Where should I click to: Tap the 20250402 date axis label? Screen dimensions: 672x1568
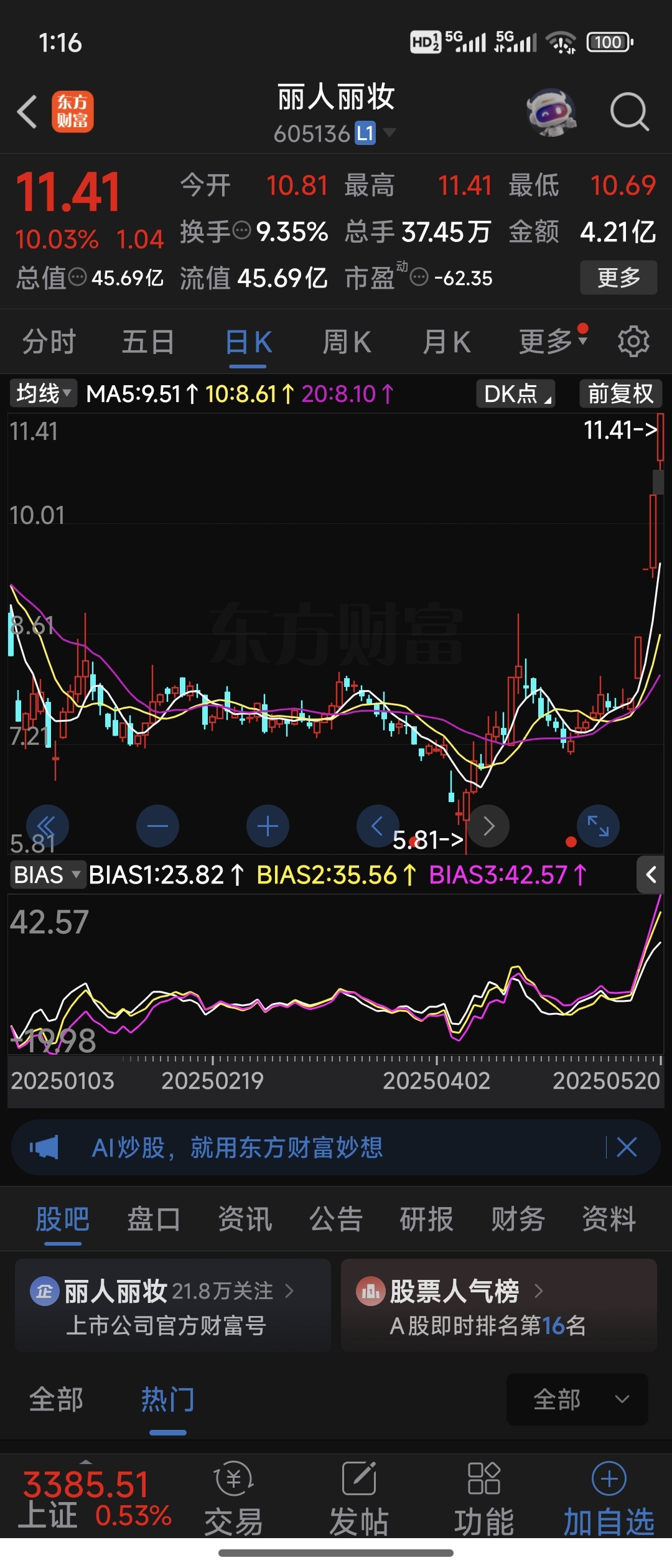436,1081
